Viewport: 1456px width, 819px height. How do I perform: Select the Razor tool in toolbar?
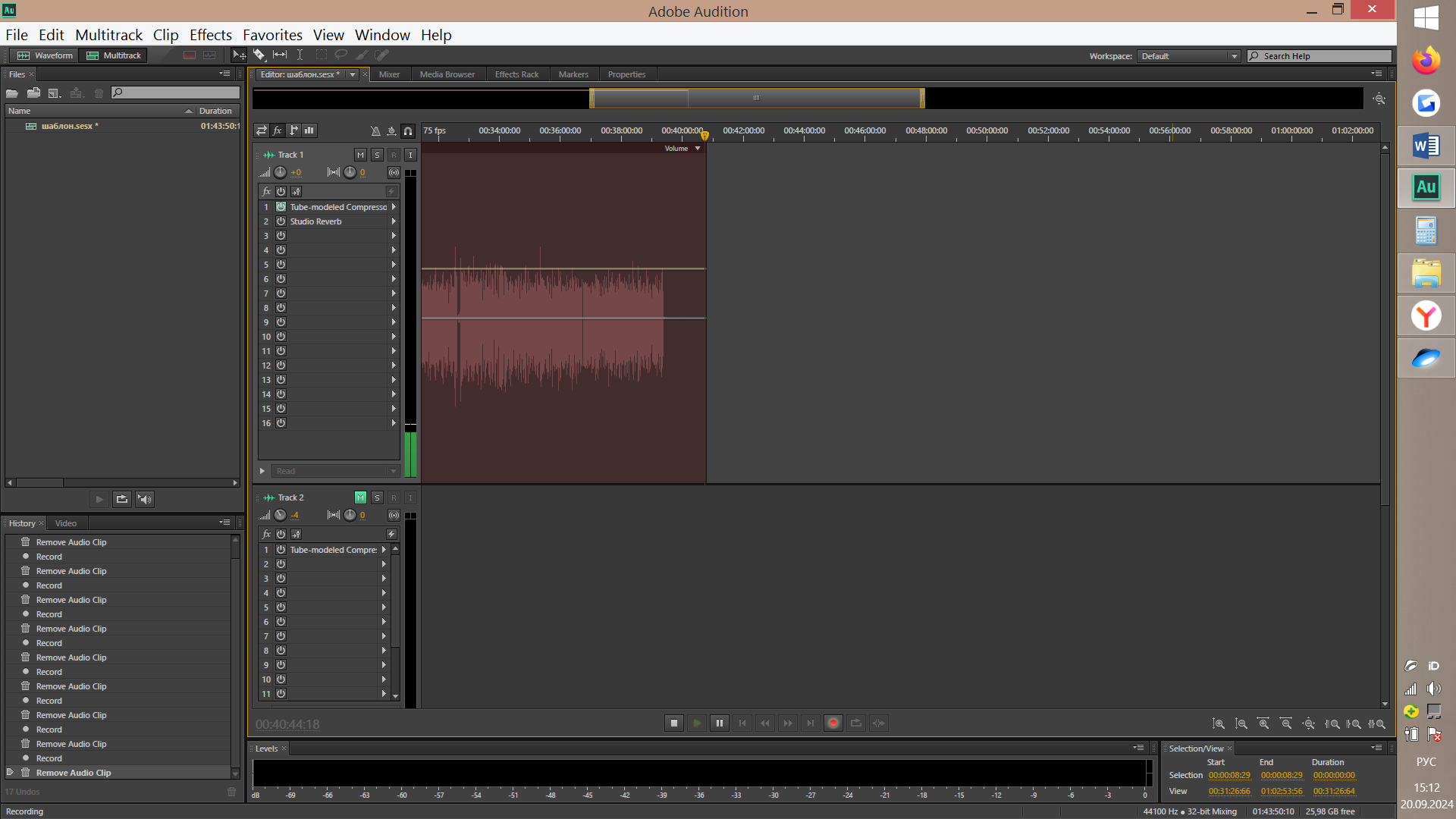259,55
